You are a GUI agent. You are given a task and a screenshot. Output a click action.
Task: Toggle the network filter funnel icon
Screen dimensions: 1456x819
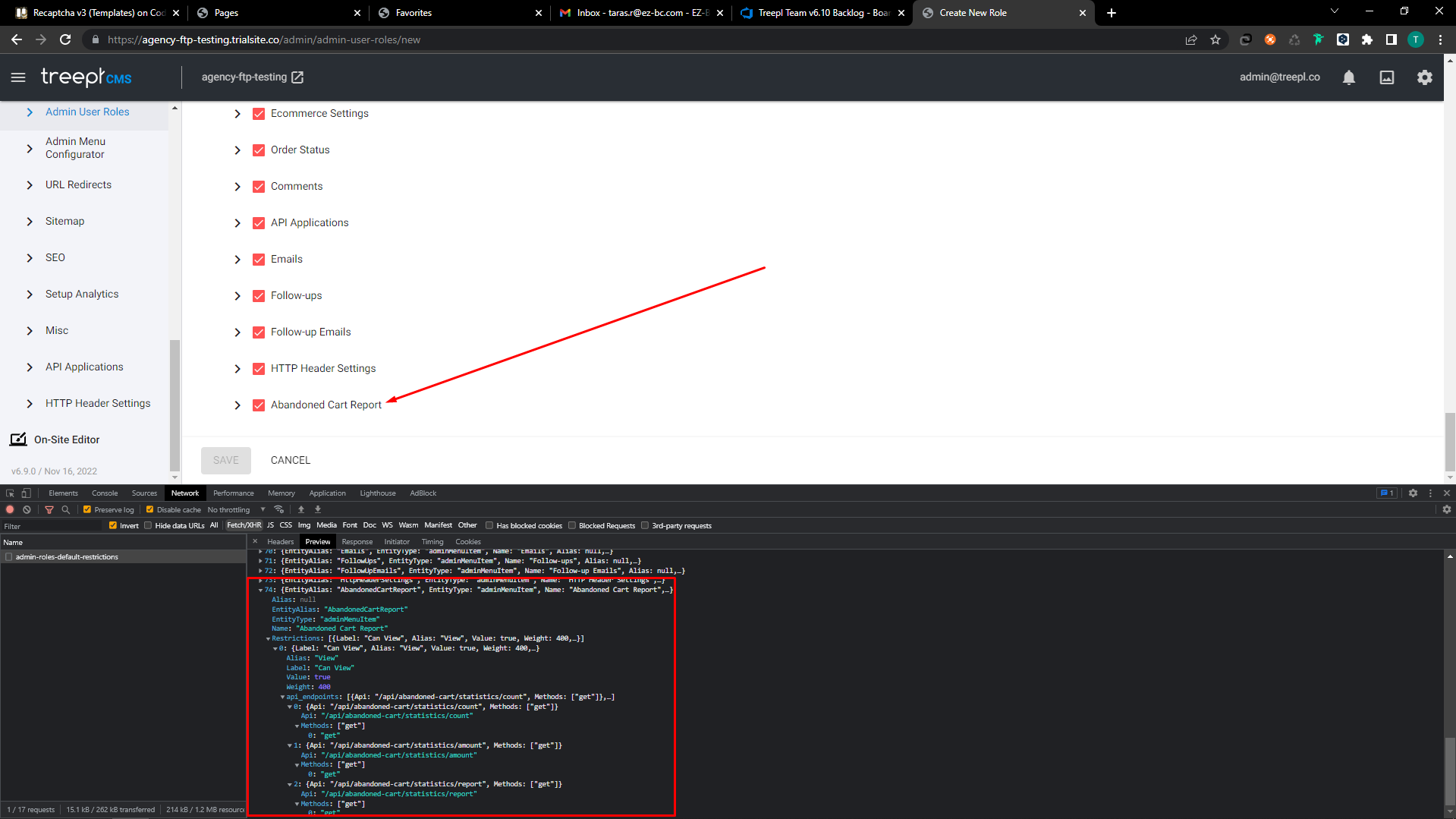pos(49,510)
